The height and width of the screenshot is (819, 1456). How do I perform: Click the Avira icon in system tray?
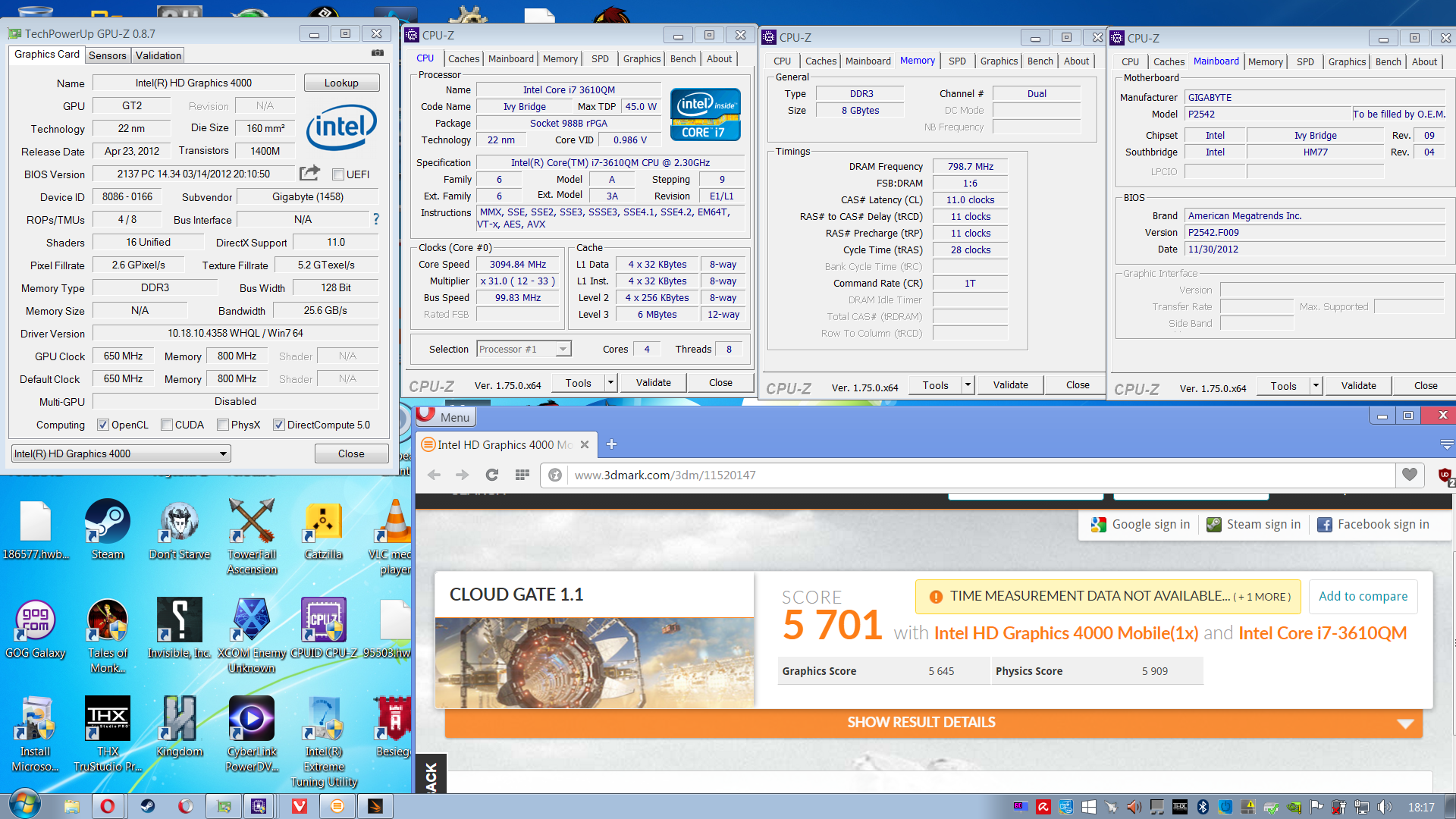click(1043, 807)
